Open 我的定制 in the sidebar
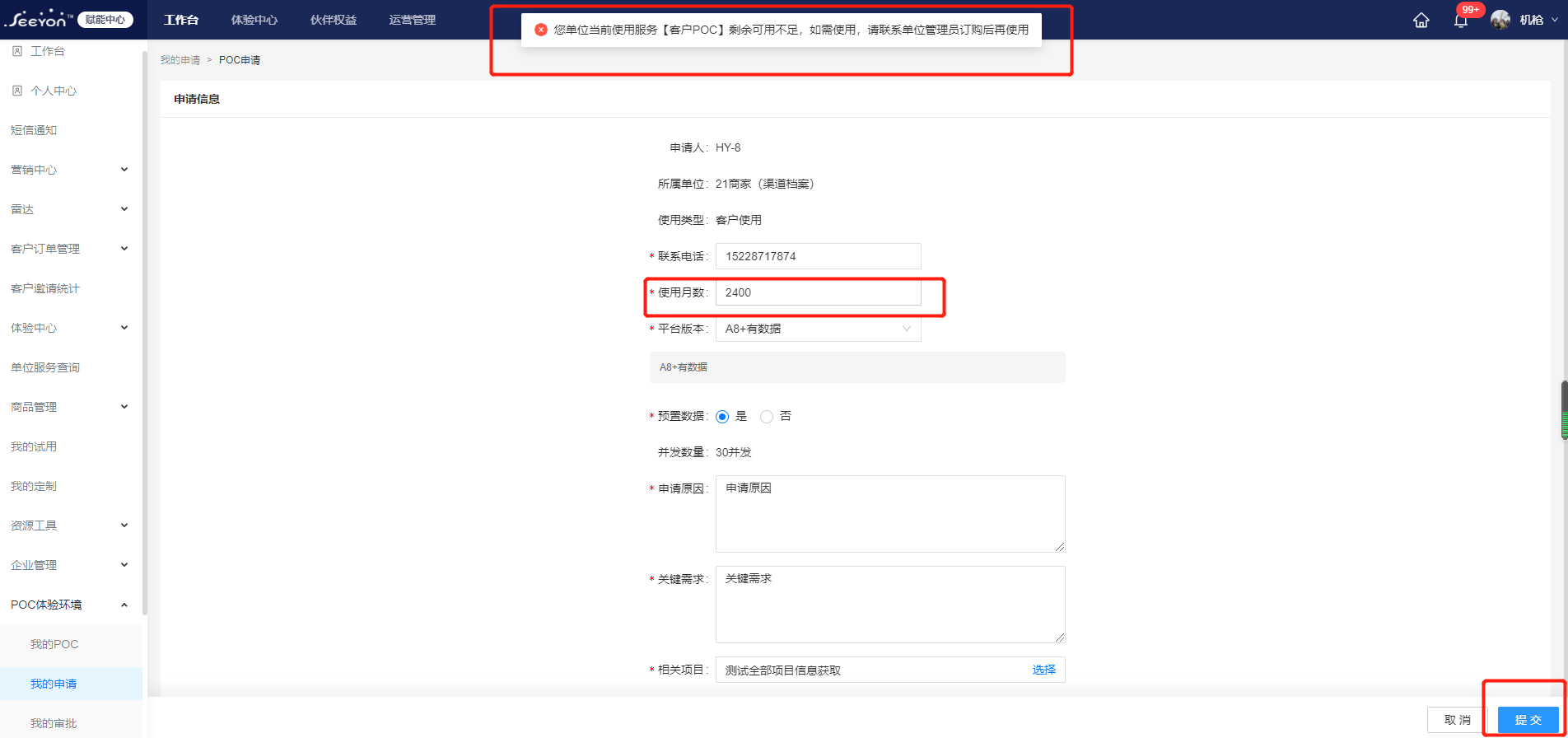Image resolution: width=1568 pixels, height=738 pixels. coord(34,486)
